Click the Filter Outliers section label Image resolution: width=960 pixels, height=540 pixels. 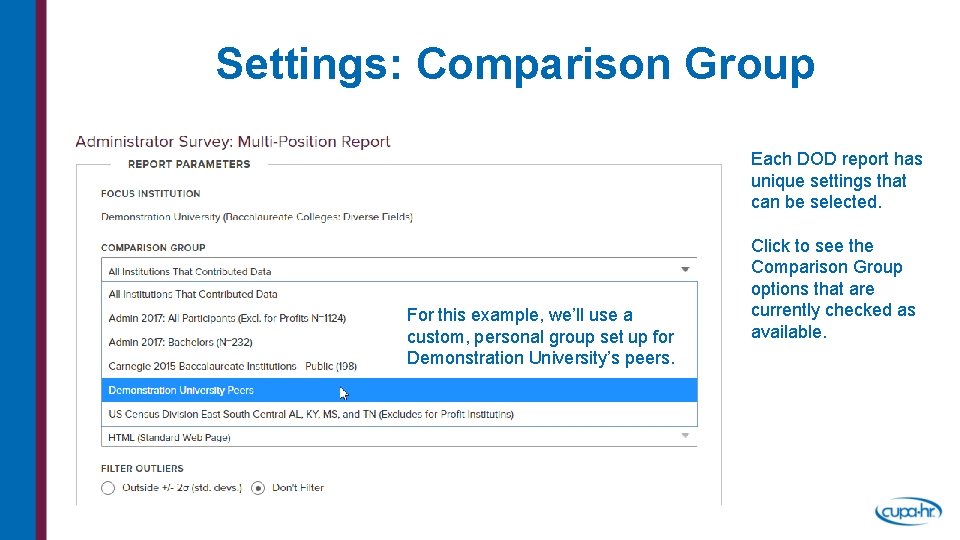(x=142, y=468)
